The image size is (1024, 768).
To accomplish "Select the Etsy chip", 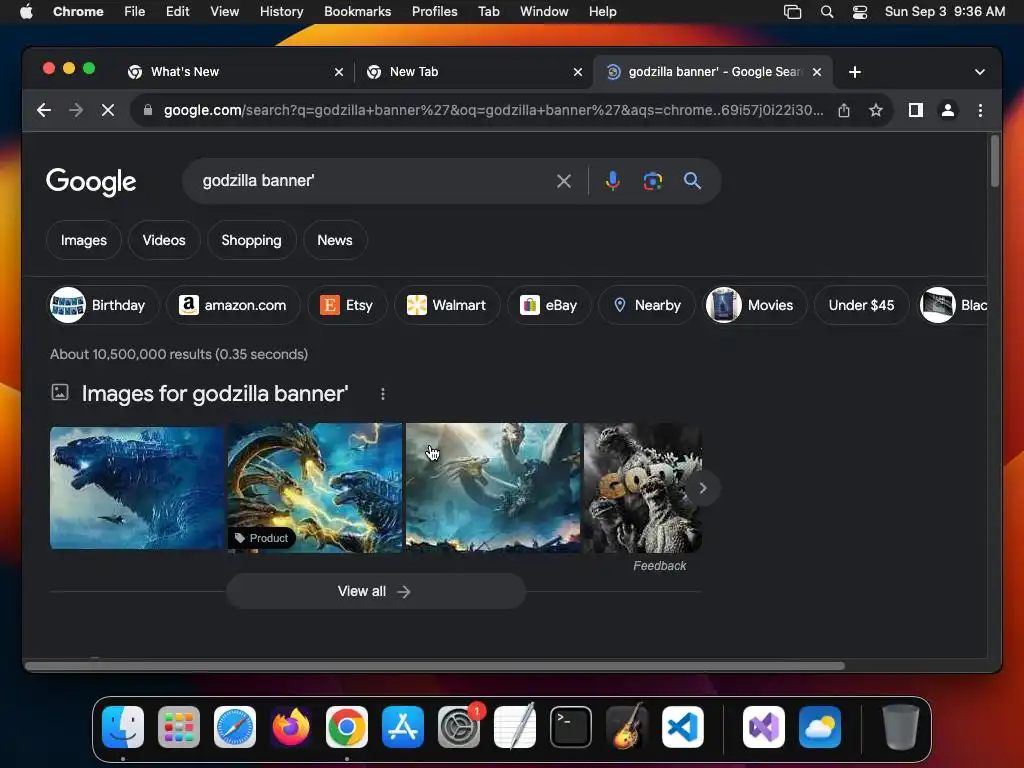I will [347, 305].
